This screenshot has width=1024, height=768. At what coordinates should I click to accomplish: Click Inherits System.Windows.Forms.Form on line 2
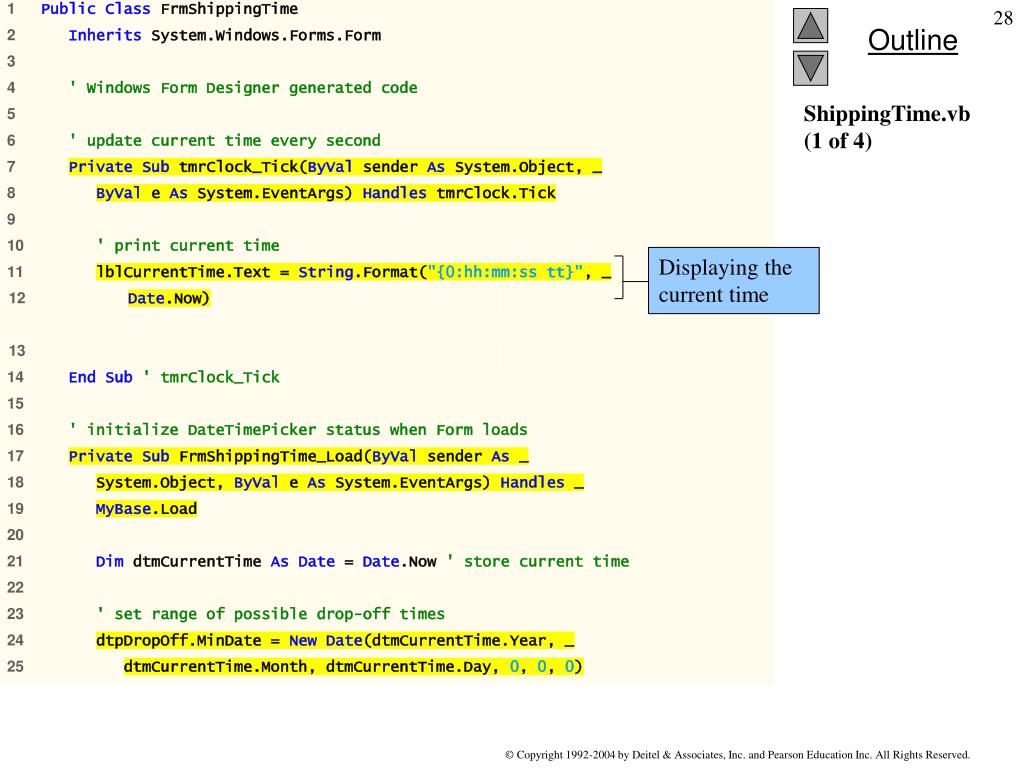[x=225, y=35]
